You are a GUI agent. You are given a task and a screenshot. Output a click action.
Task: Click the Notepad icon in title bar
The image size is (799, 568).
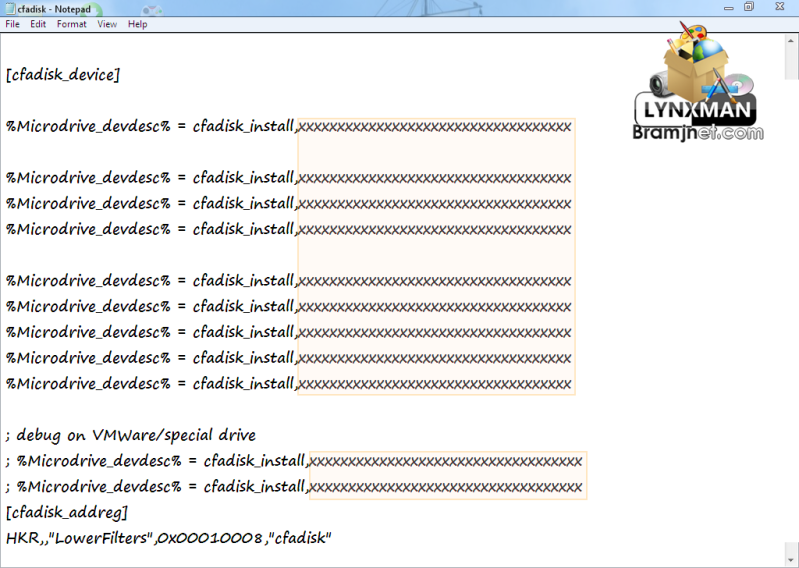pos(8,7)
